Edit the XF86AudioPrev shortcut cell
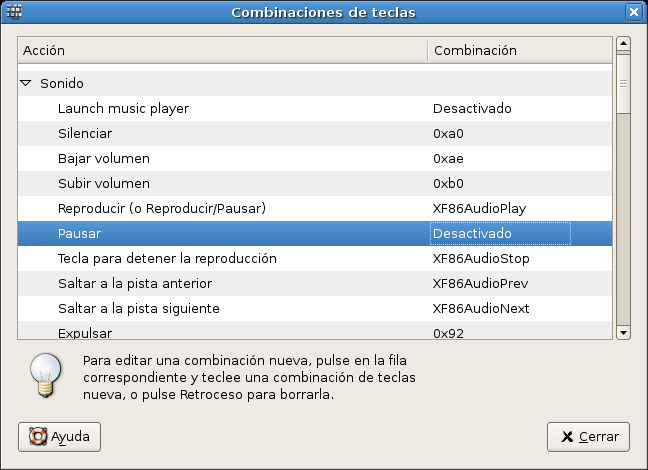The width and height of the screenshot is (648, 470). (480, 283)
